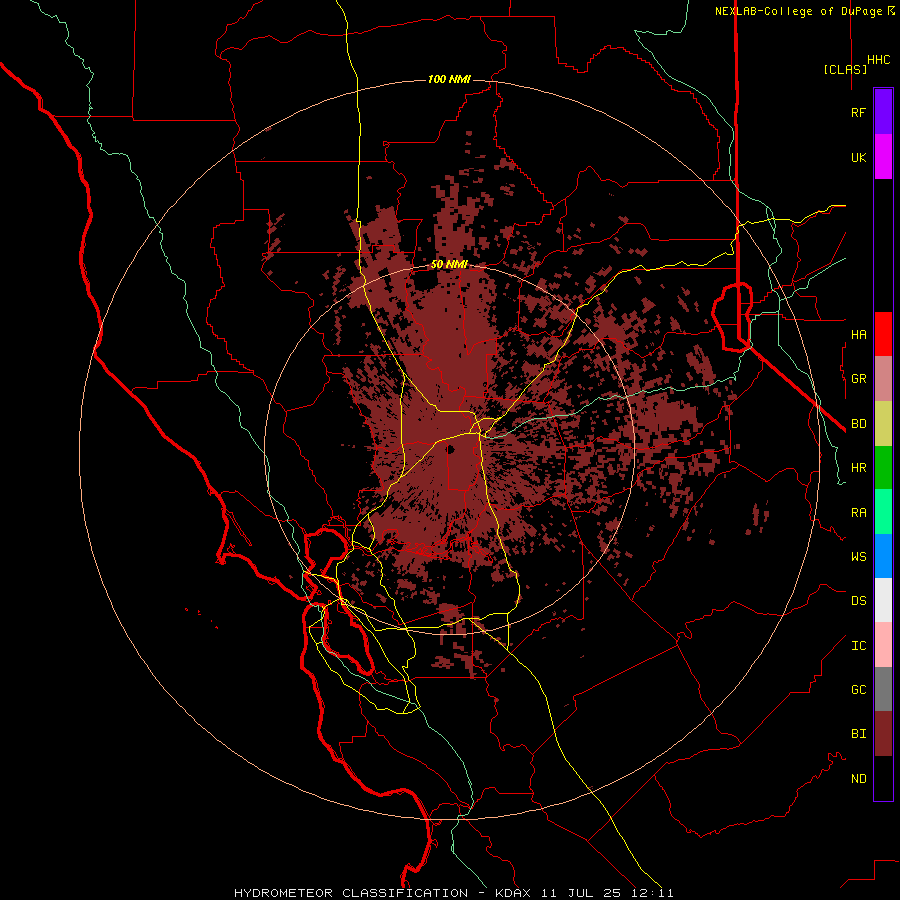Click the ND black legend swatch
The width and height of the screenshot is (900, 900).
(x=883, y=778)
